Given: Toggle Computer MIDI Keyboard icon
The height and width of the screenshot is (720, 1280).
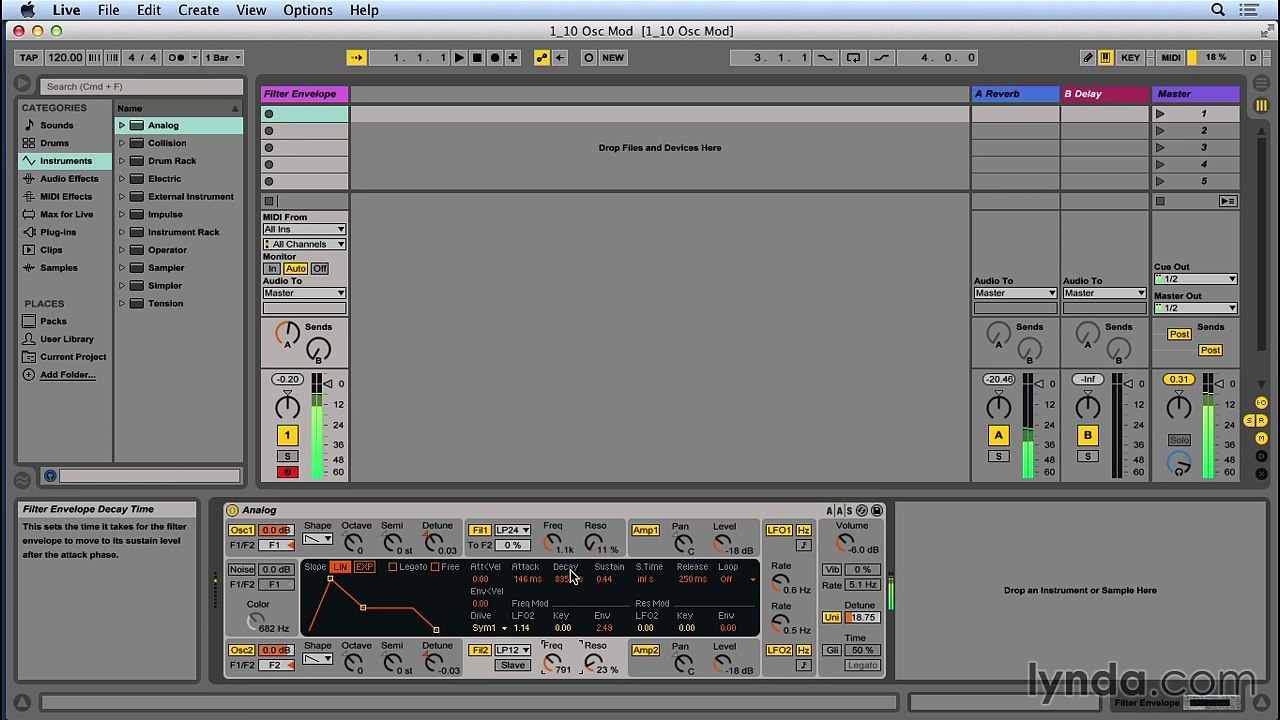Looking at the screenshot, I should coord(1105,58).
